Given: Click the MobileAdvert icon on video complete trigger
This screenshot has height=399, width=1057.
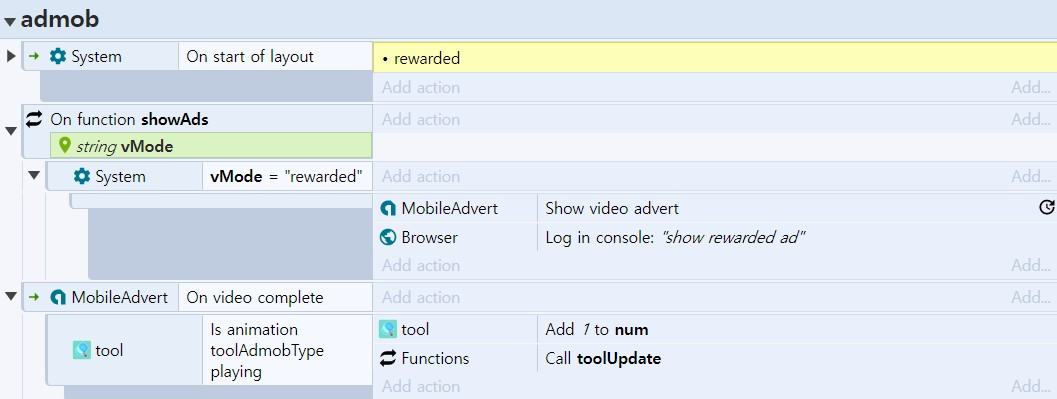Looking at the screenshot, I should (58, 297).
